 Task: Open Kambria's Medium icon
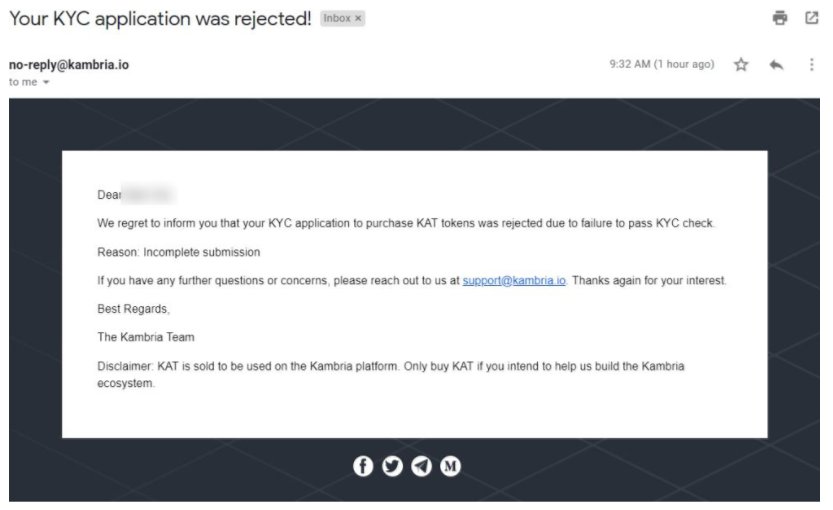click(x=450, y=466)
